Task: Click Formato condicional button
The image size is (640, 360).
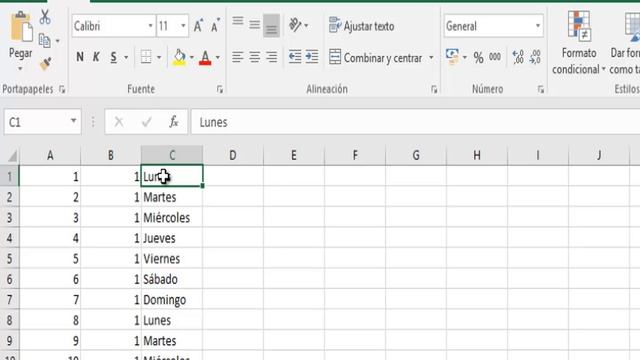Action: [x=578, y=43]
